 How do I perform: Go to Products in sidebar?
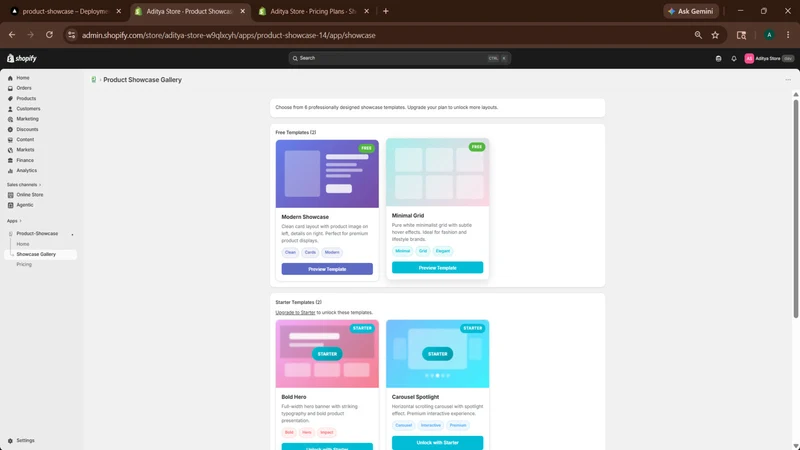click(x=26, y=98)
